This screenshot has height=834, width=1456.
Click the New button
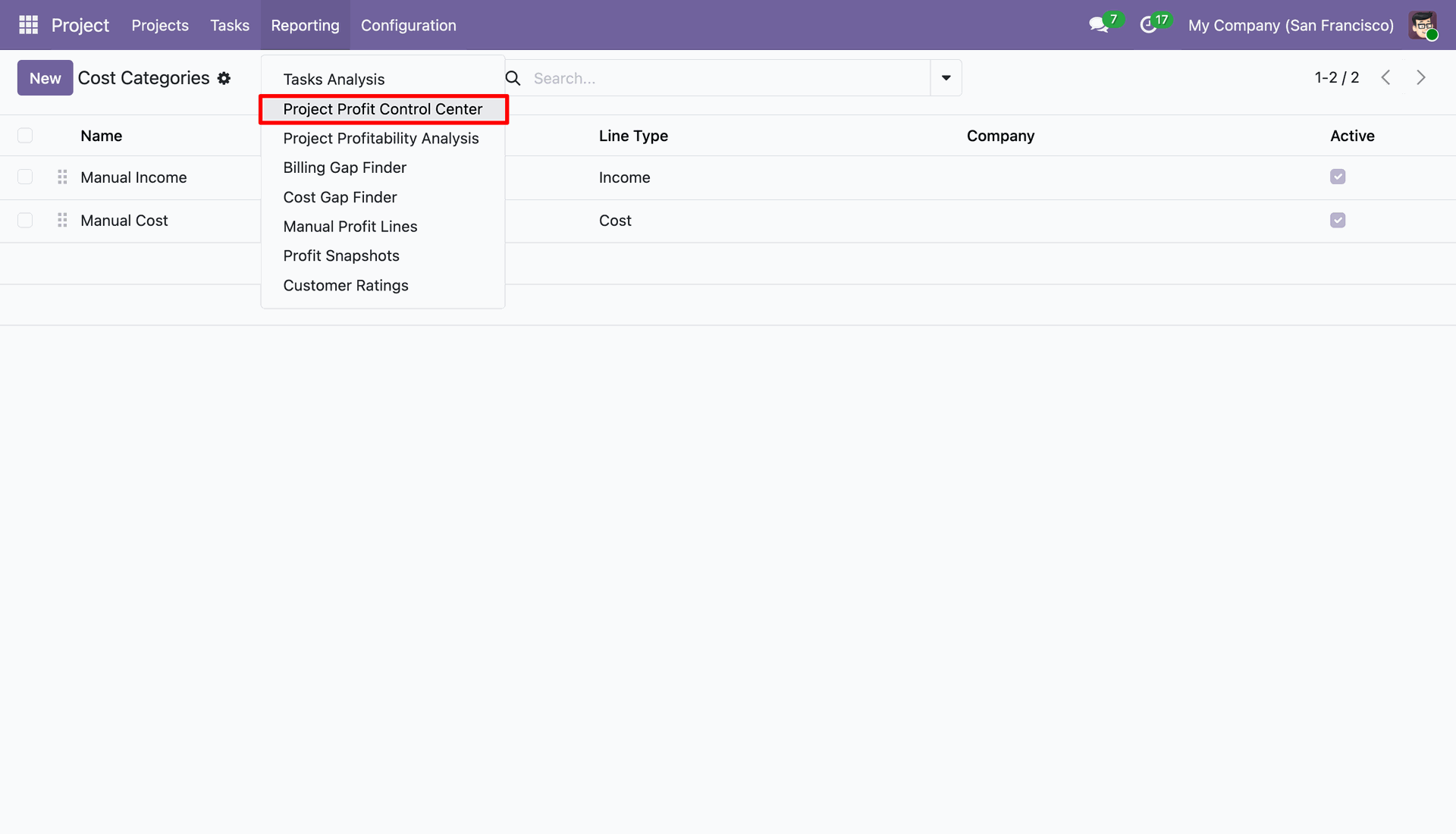pos(45,78)
